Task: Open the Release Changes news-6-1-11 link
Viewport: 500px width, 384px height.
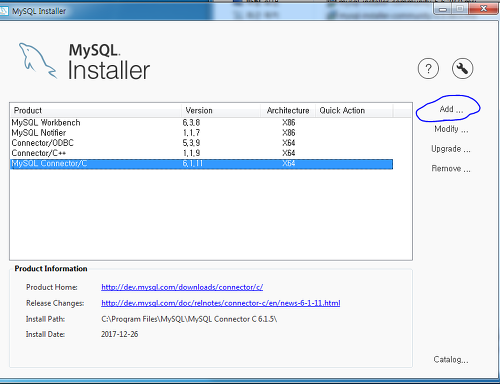Action: (221, 303)
